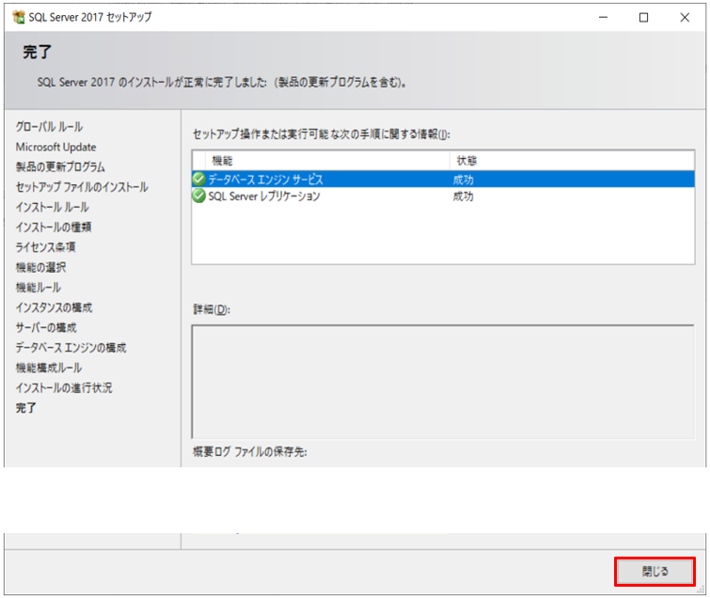Viewport: 710px width, 598px height.
Task: Click ライセンス条項 step in sidebar
Action: pos(46,247)
